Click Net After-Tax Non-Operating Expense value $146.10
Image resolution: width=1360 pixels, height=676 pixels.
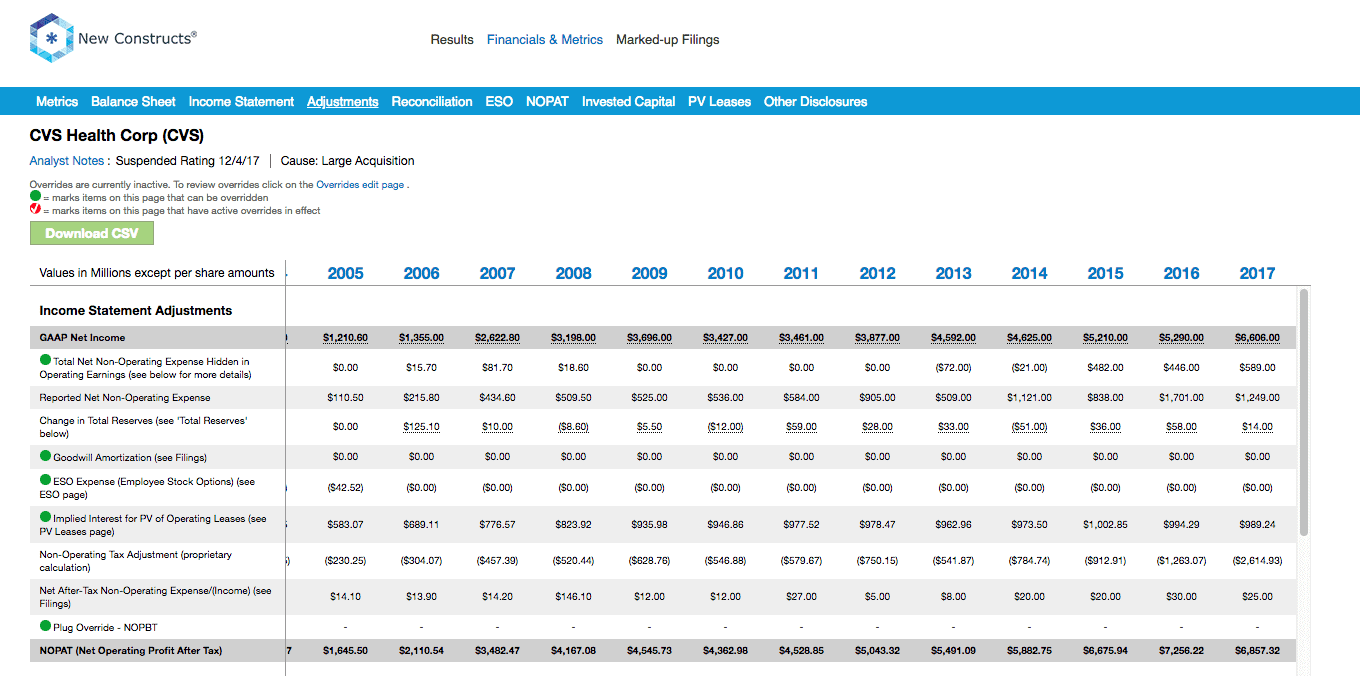coord(574,597)
